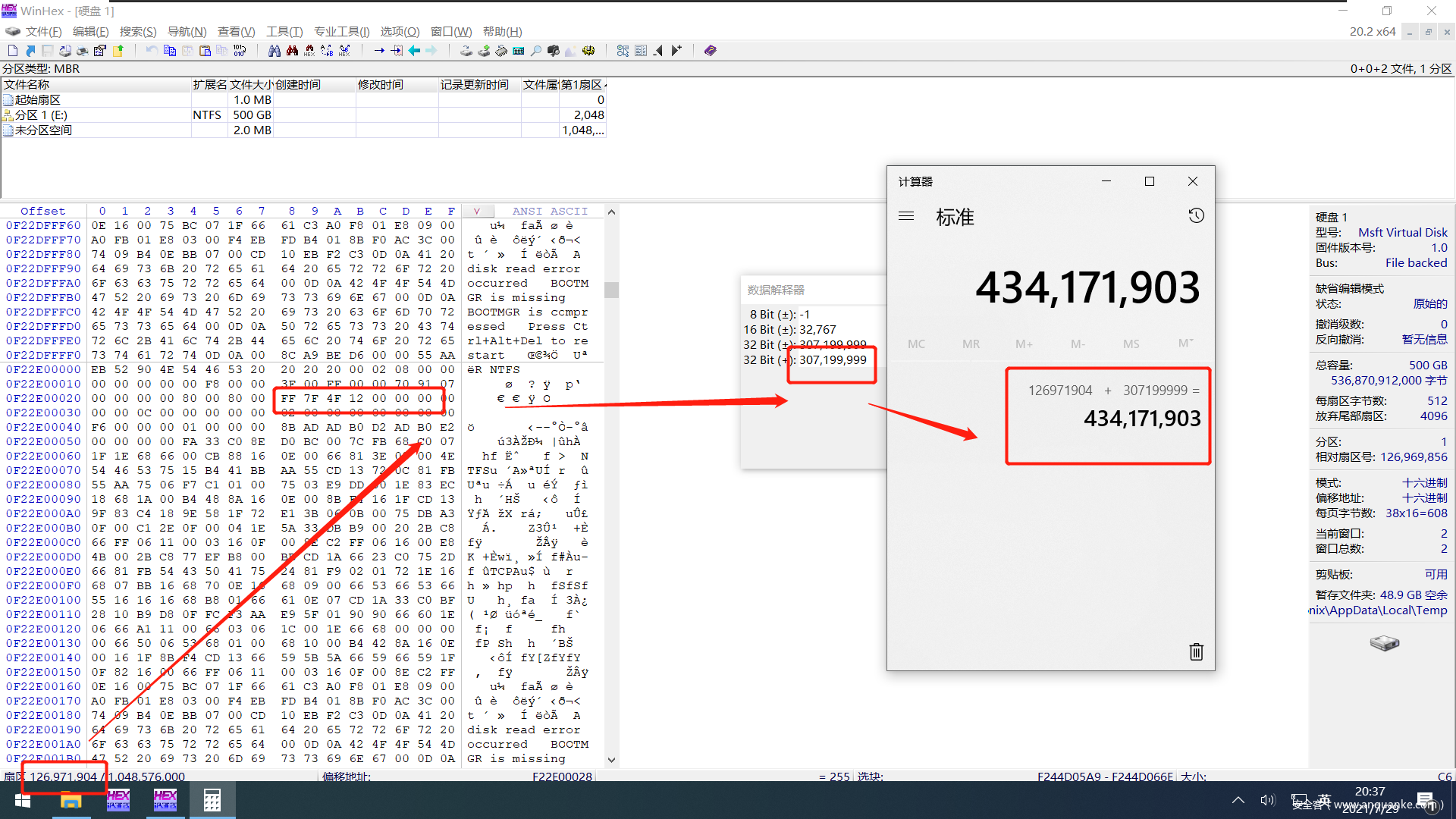Click the 文件大小 column header
The height and width of the screenshot is (819, 1456).
pos(250,85)
